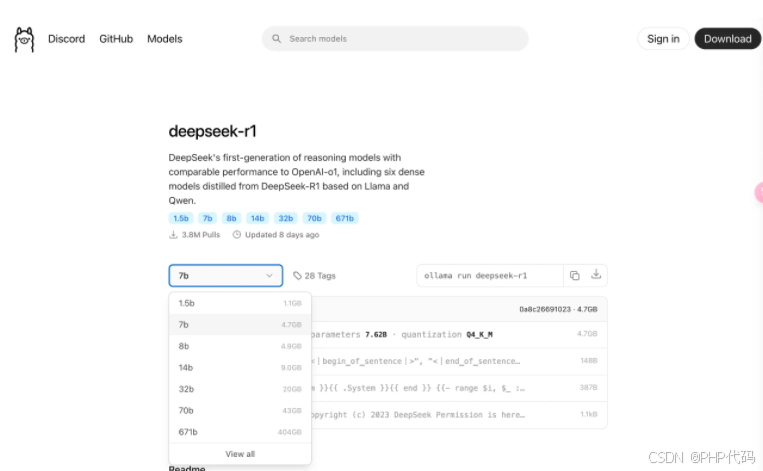The height and width of the screenshot is (471, 763).
Task: Click the .System template row
Action: click(459, 388)
